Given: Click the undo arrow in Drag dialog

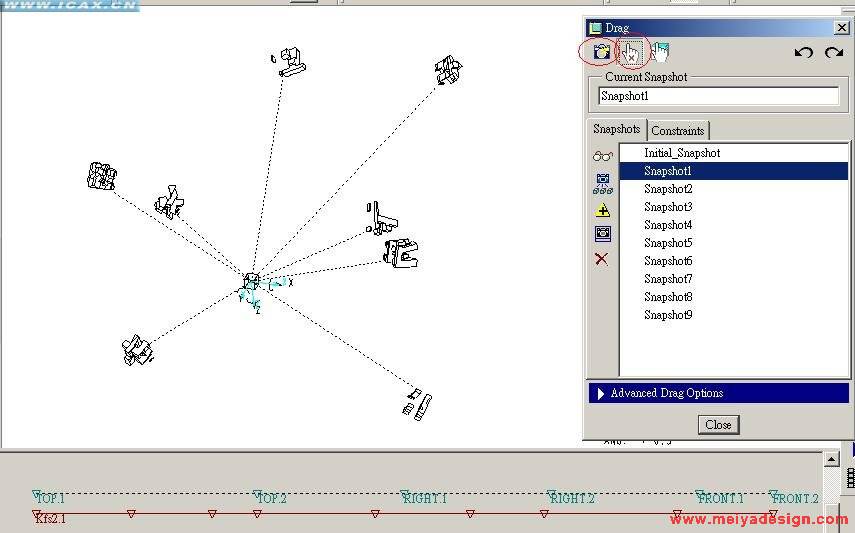Looking at the screenshot, I should [803, 53].
